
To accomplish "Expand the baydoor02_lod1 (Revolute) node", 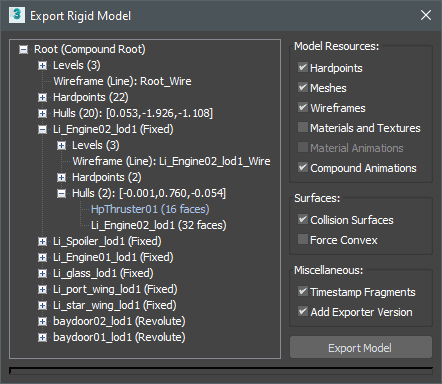I will [x=42, y=322].
